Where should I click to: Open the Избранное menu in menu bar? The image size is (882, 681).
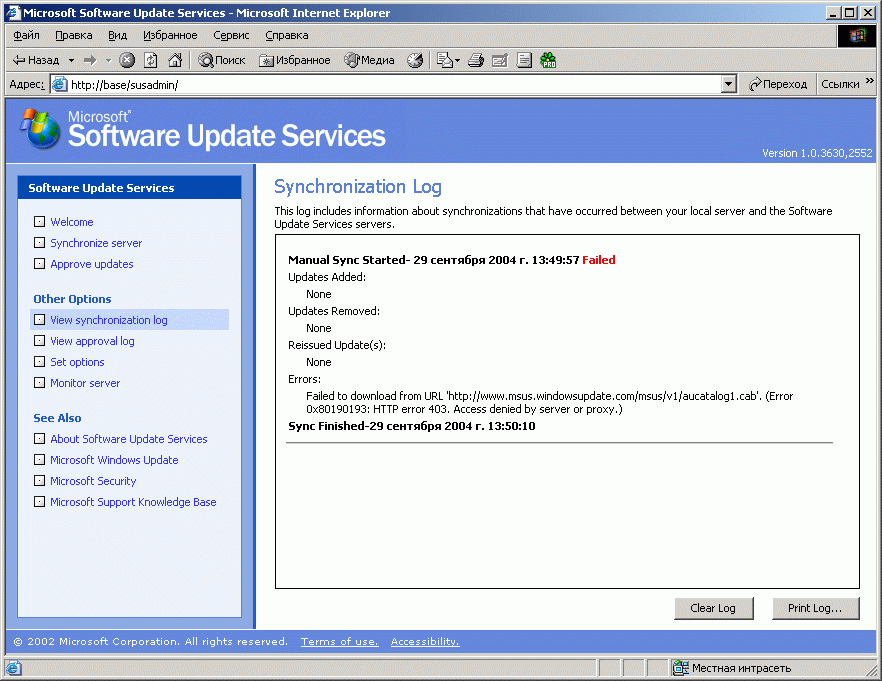coord(170,35)
